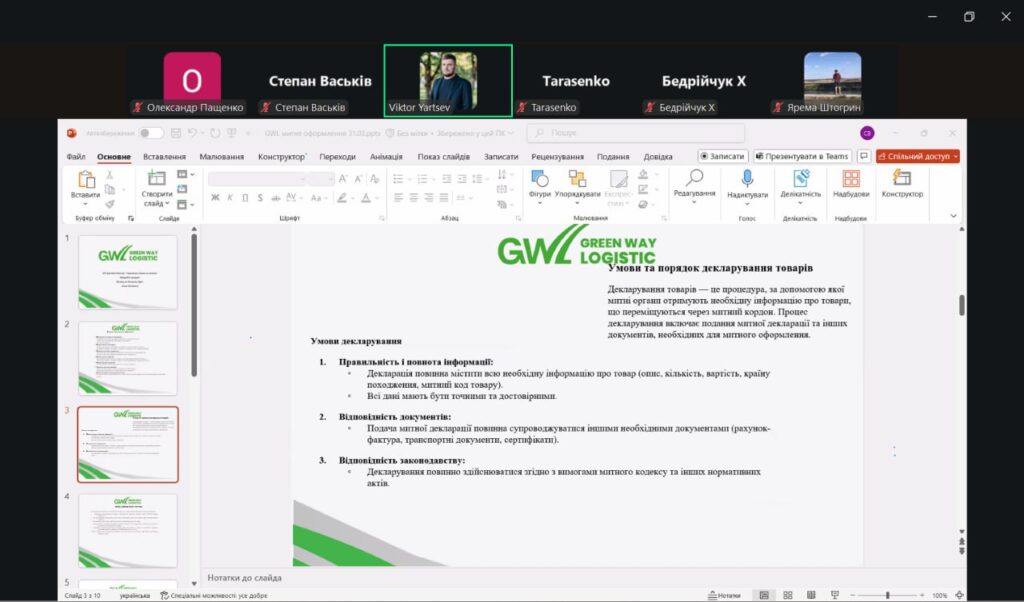1024x602 pixels.
Task: Click the Презентувати в Teams button
Action: pyautogui.click(x=802, y=157)
